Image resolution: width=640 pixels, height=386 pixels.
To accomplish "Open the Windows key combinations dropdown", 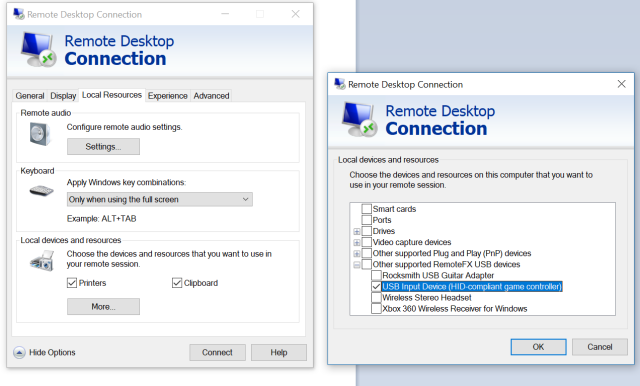I will coord(160,200).
